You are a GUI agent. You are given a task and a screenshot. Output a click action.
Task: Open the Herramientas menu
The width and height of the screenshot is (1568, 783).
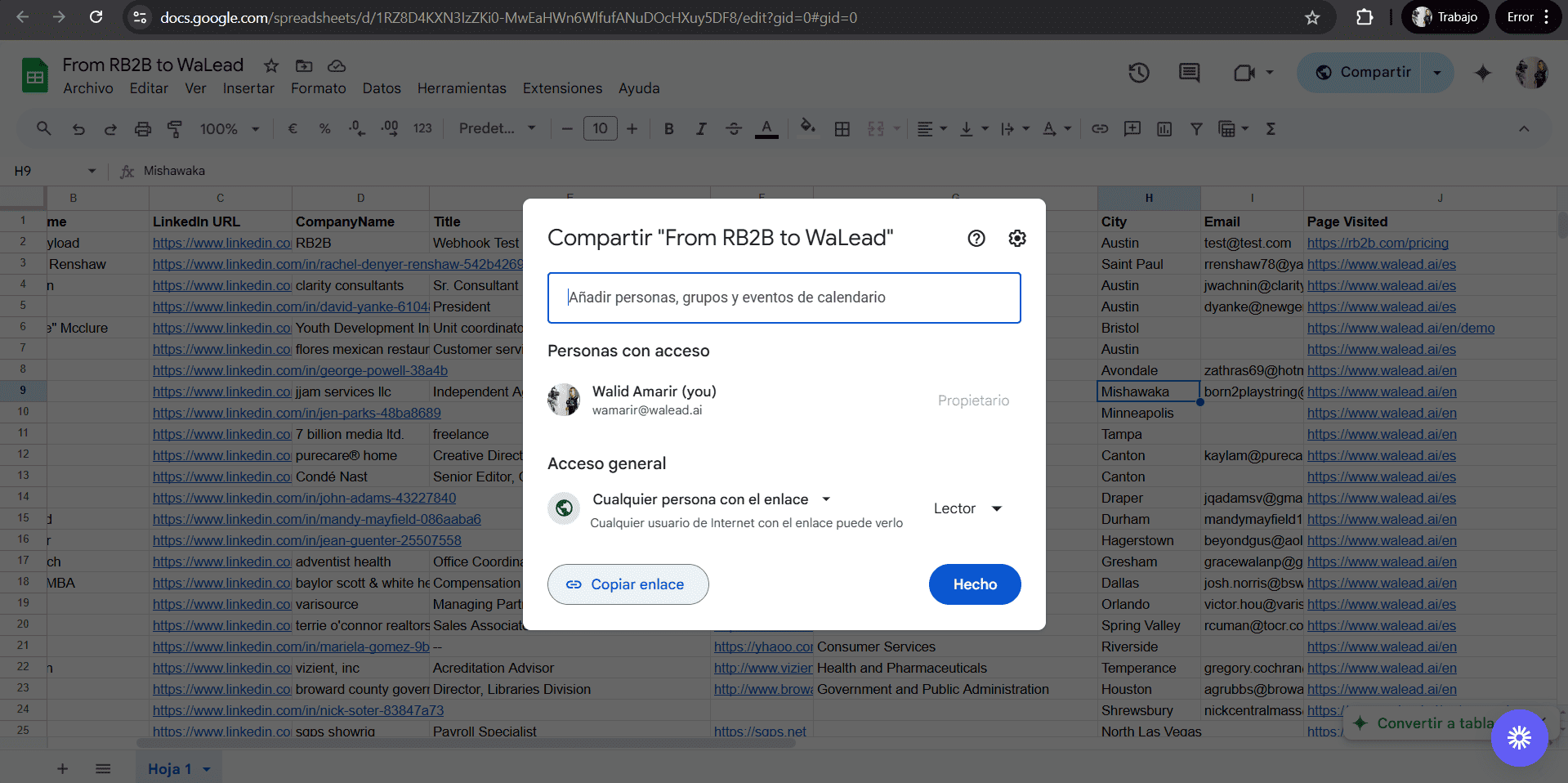(462, 88)
